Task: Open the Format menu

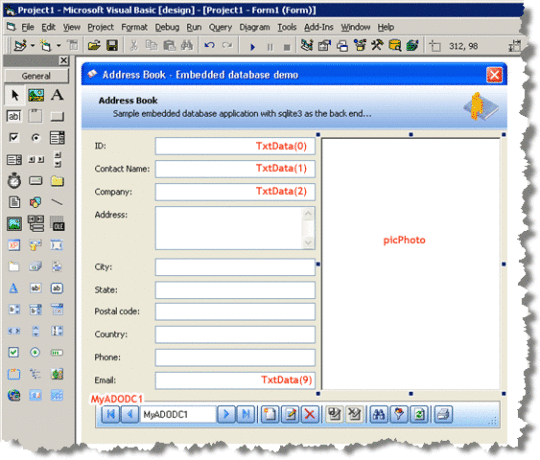Action: tap(134, 27)
